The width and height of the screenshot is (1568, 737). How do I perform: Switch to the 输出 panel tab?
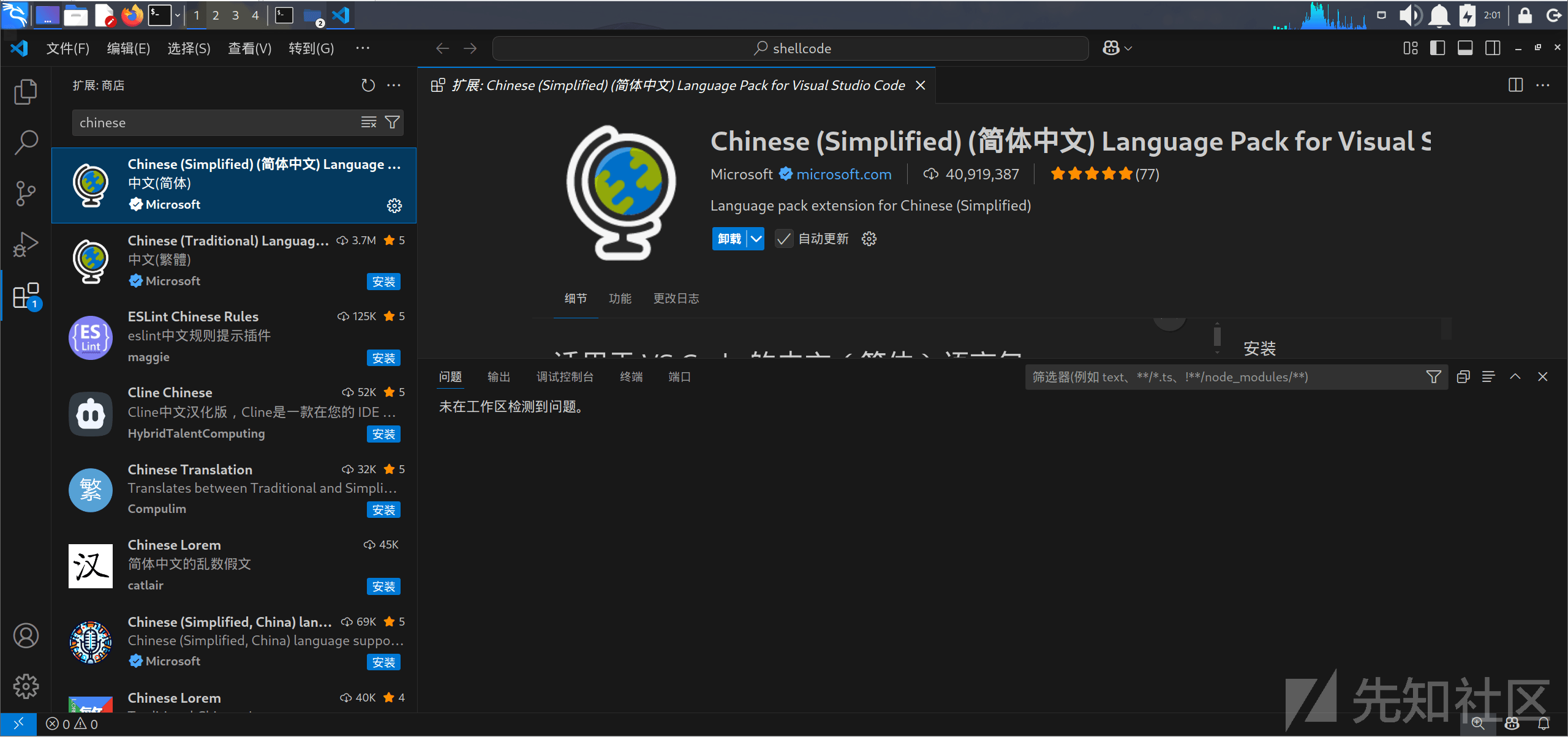(x=499, y=377)
